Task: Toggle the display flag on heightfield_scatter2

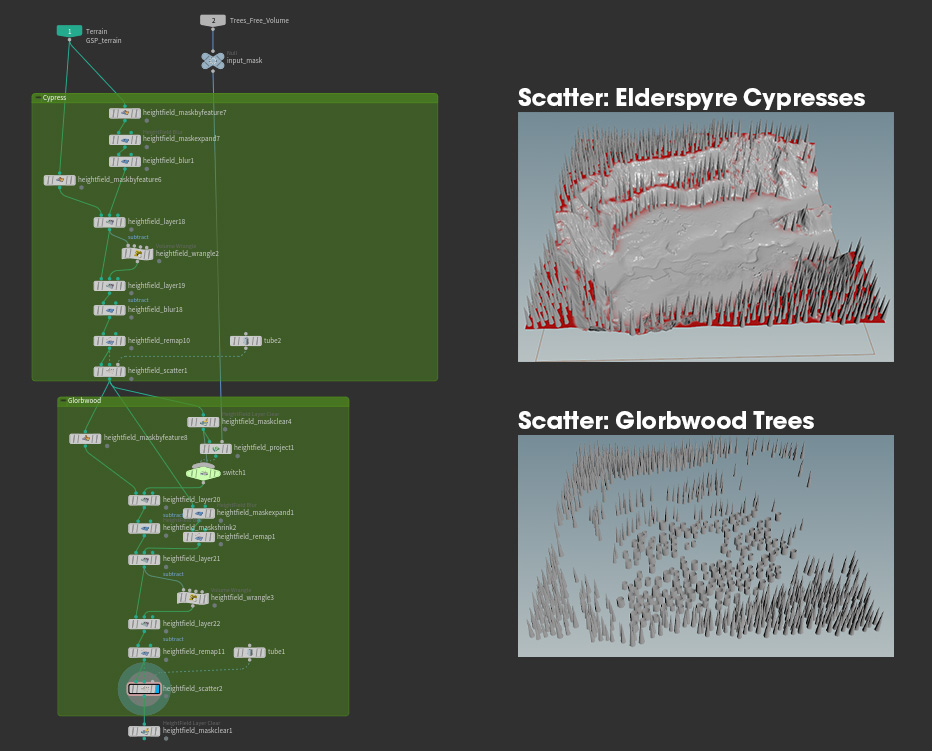Action: [x=158, y=688]
